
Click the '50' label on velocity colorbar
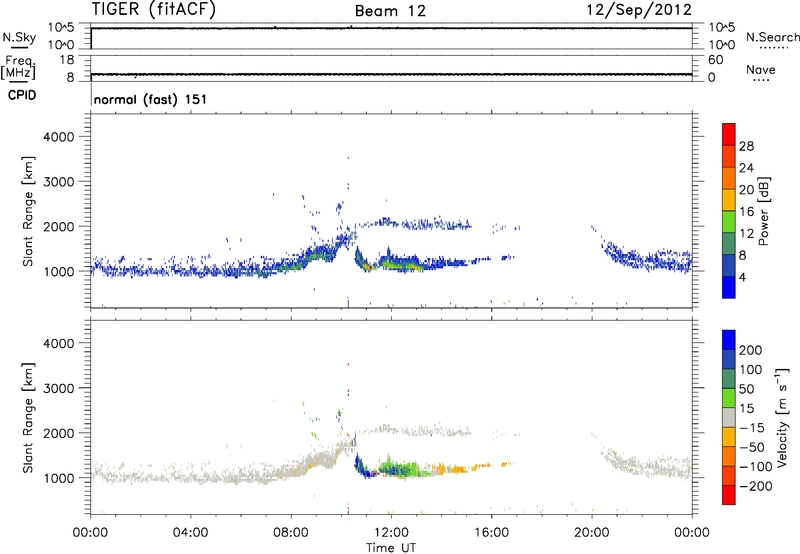pyautogui.click(x=746, y=389)
